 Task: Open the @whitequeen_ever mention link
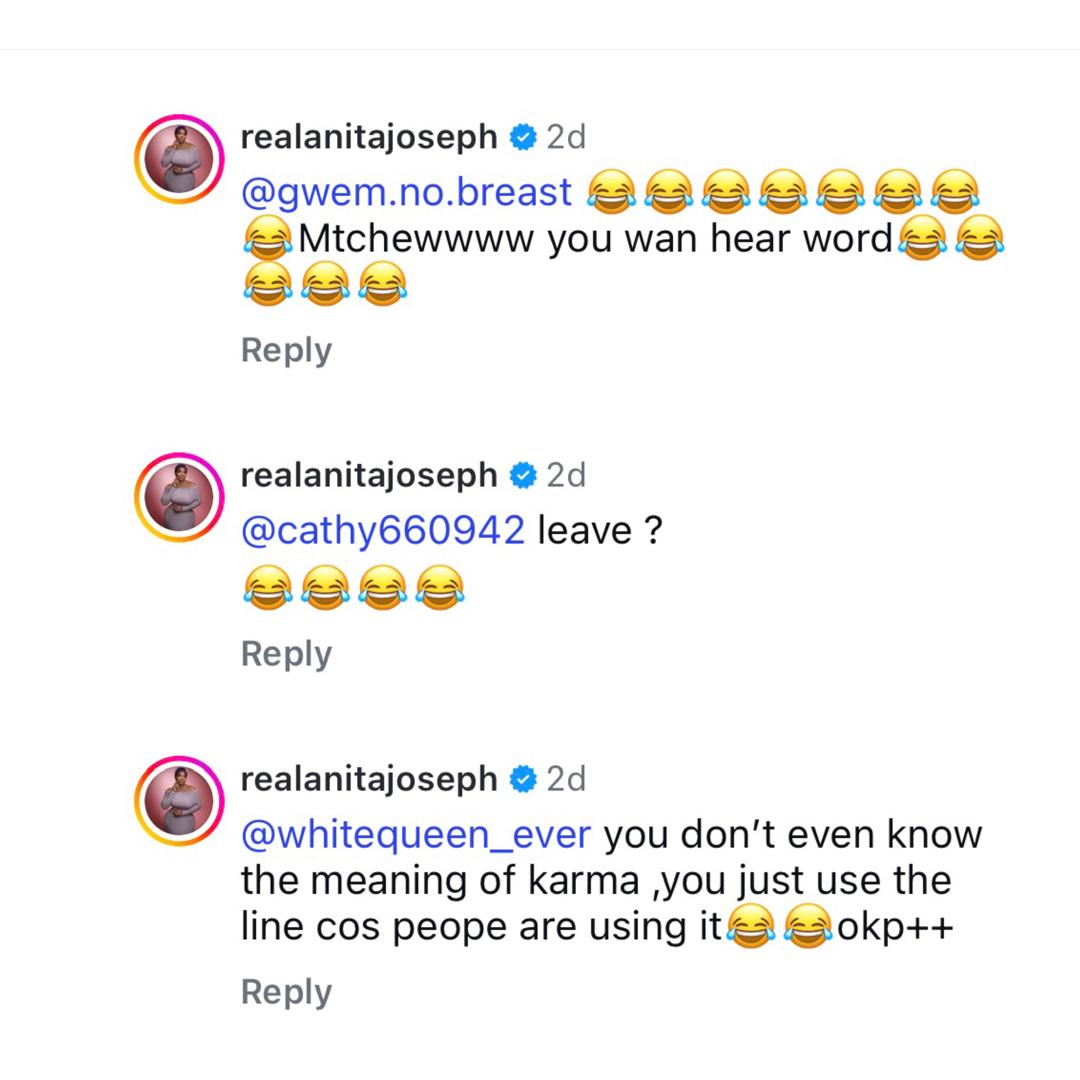coord(416,834)
